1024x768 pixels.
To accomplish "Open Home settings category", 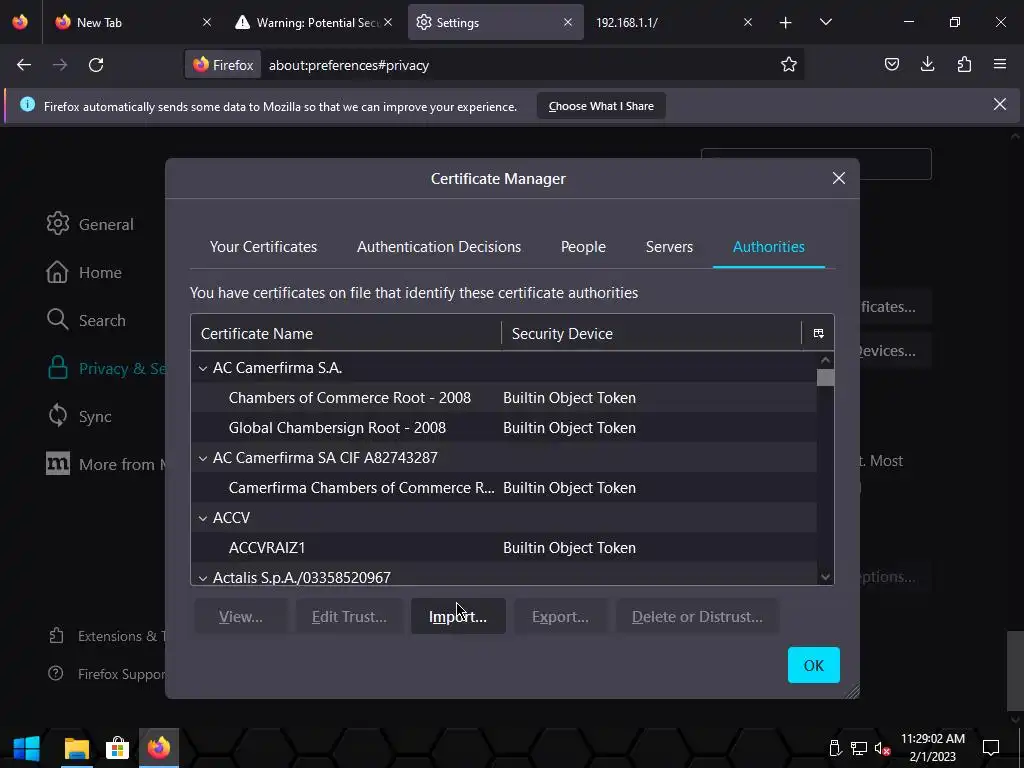I will click(x=84, y=272).
